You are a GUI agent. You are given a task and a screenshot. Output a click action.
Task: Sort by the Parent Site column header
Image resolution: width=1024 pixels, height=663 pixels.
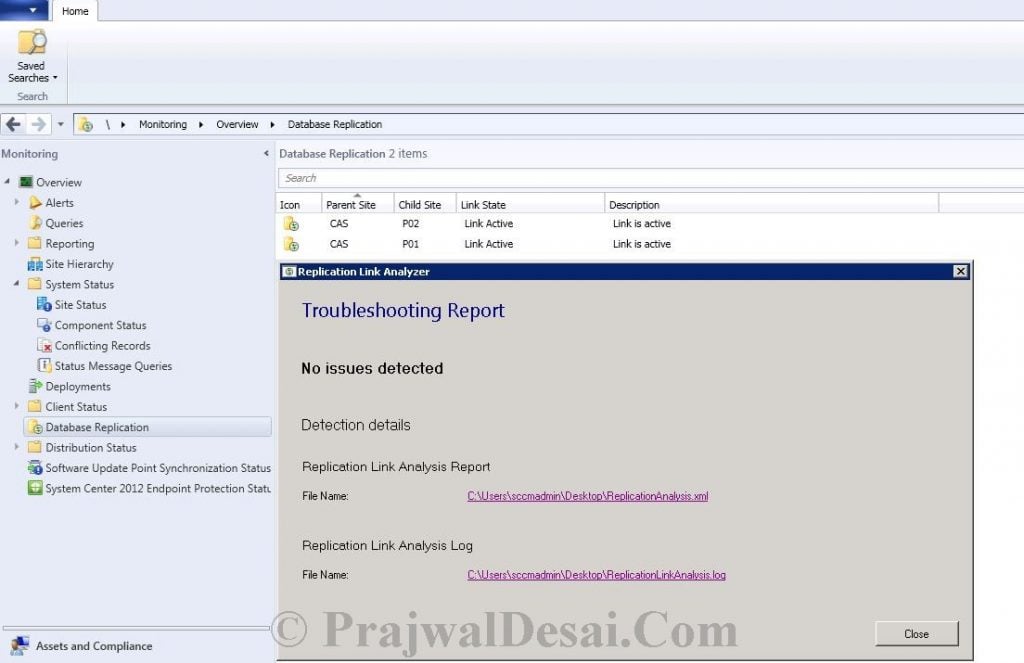point(358,204)
